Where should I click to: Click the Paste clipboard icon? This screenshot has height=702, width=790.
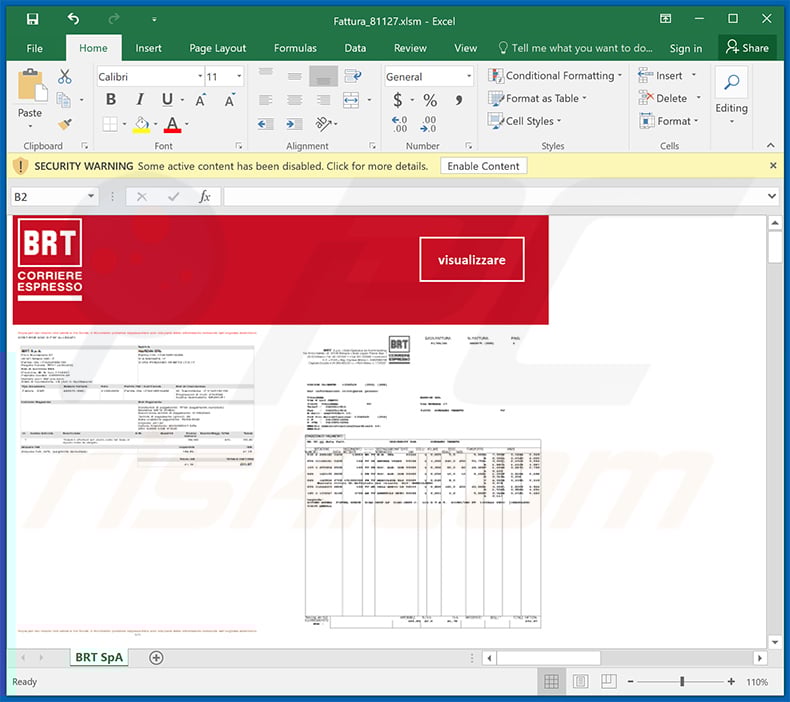point(32,85)
